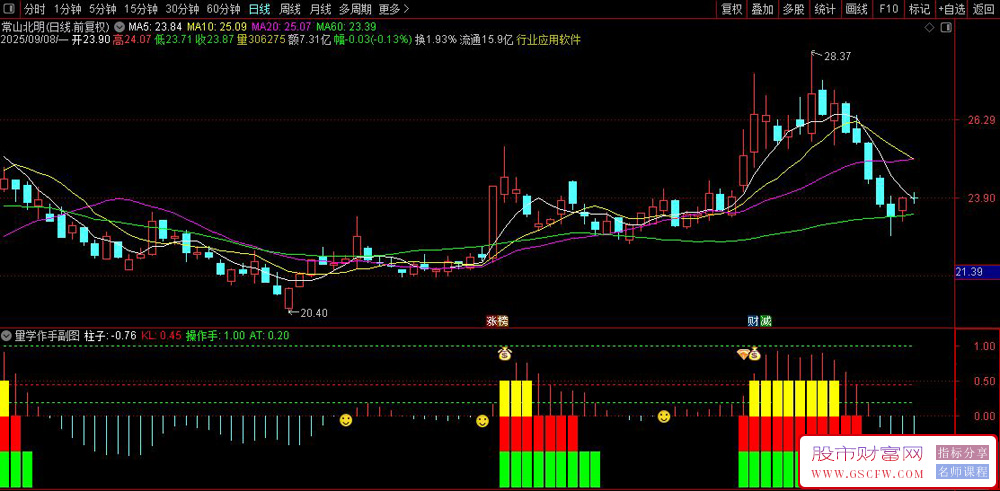
Task: Click the diamond icon at chart top-right
Action: 929,28
